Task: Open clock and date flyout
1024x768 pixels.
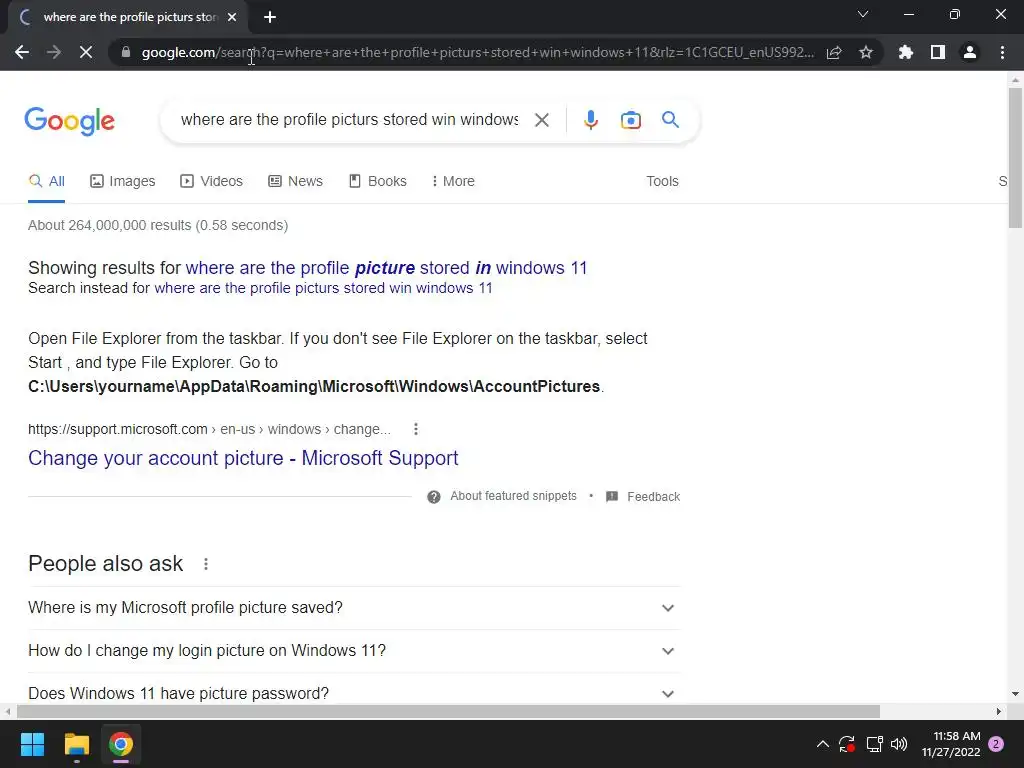Action: pos(951,744)
